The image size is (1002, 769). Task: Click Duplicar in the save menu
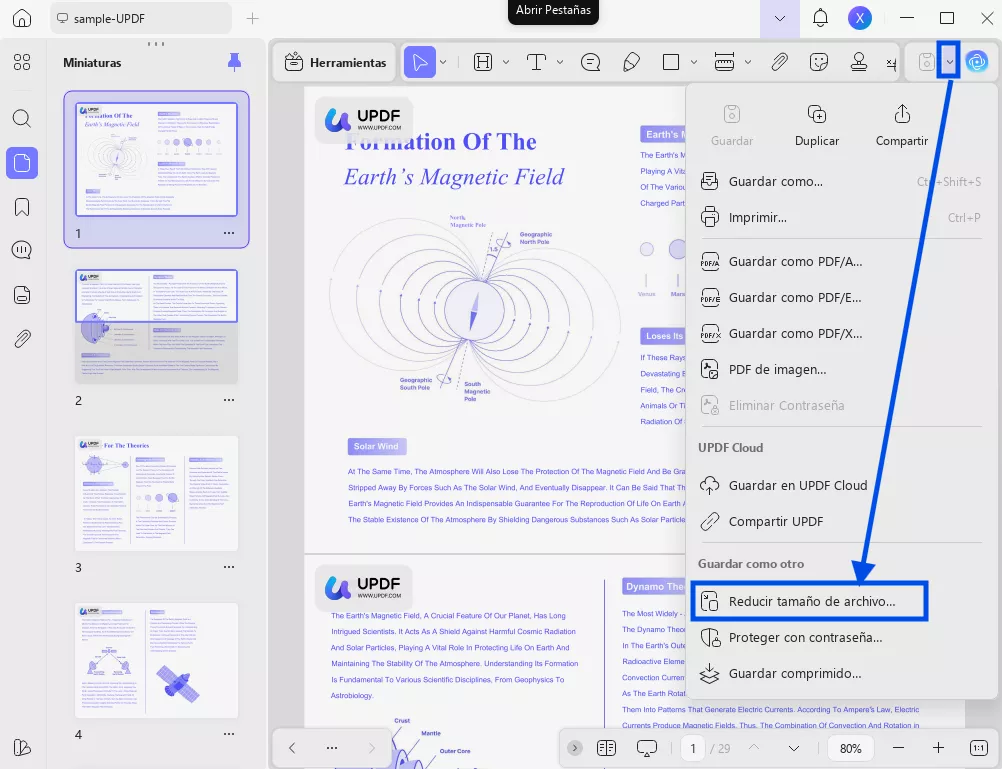[817, 126]
